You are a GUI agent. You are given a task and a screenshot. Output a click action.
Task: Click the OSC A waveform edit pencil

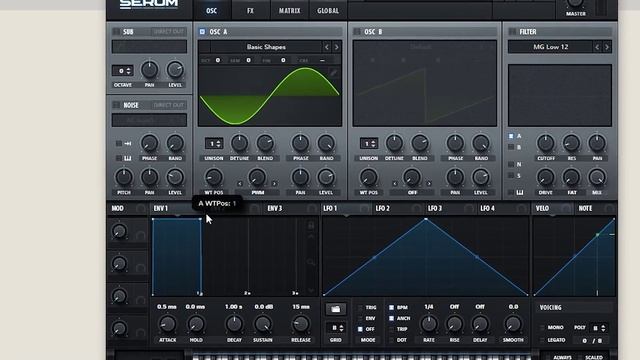pos(333,73)
